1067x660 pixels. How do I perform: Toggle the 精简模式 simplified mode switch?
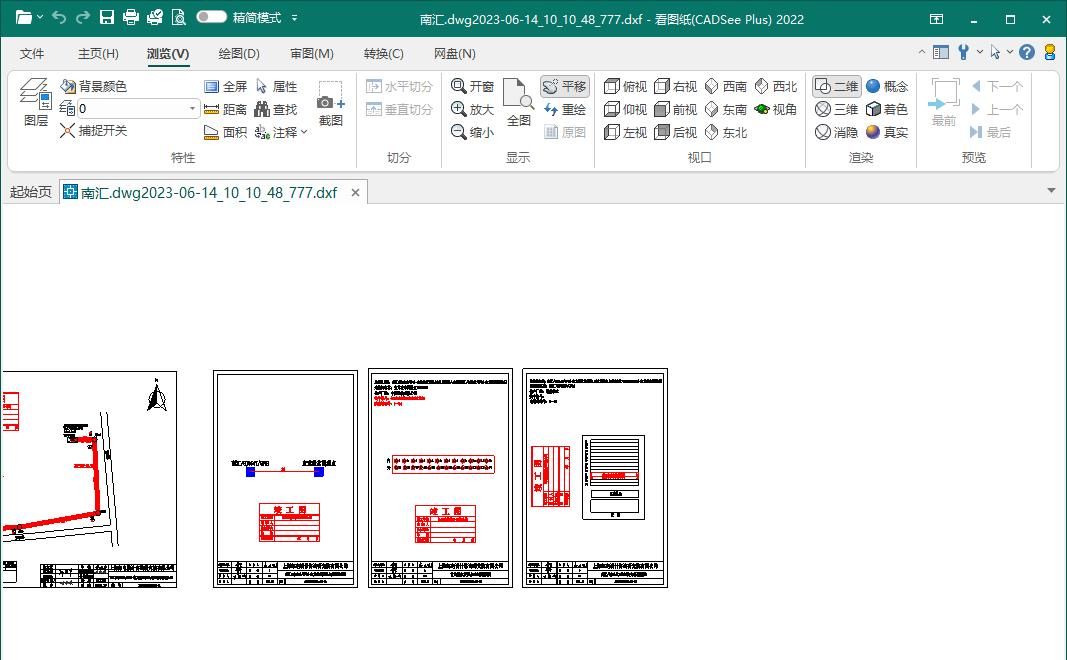point(212,17)
